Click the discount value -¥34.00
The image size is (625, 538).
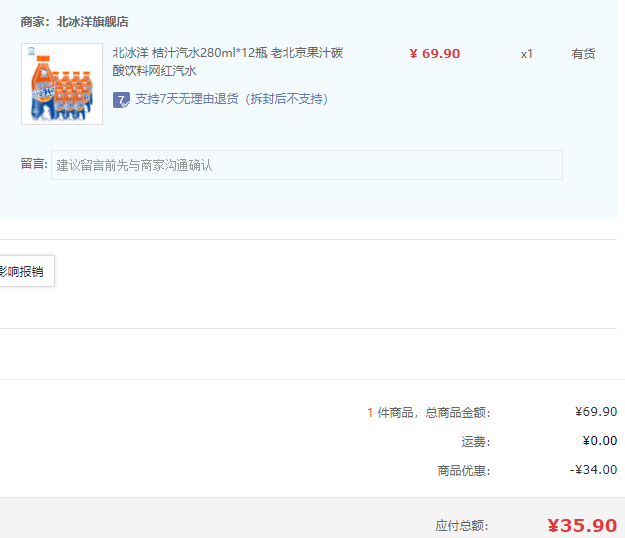click(x=594, y=469)
